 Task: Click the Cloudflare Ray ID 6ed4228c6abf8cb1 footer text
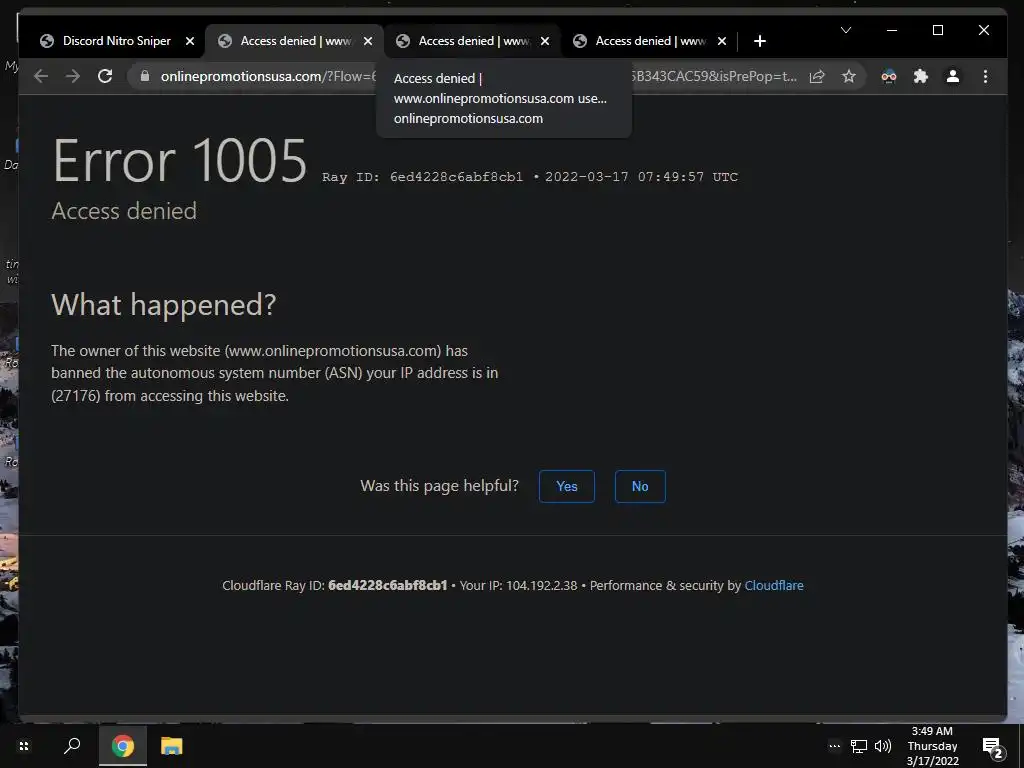pyautogui.click(x=335, y=586)
